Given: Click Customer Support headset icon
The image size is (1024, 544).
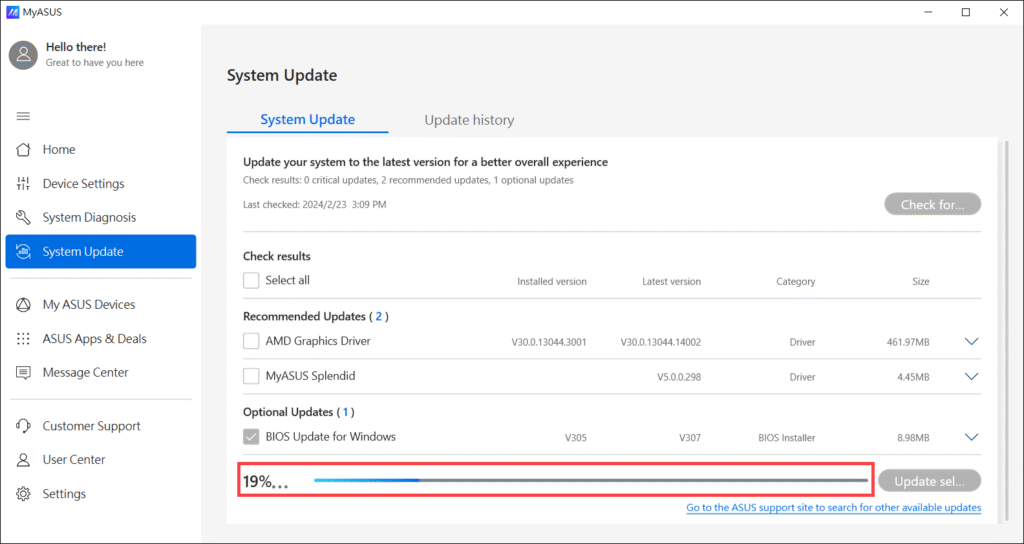Looking at the screenshot, I should pyautogui.click(x=24, y=426).
